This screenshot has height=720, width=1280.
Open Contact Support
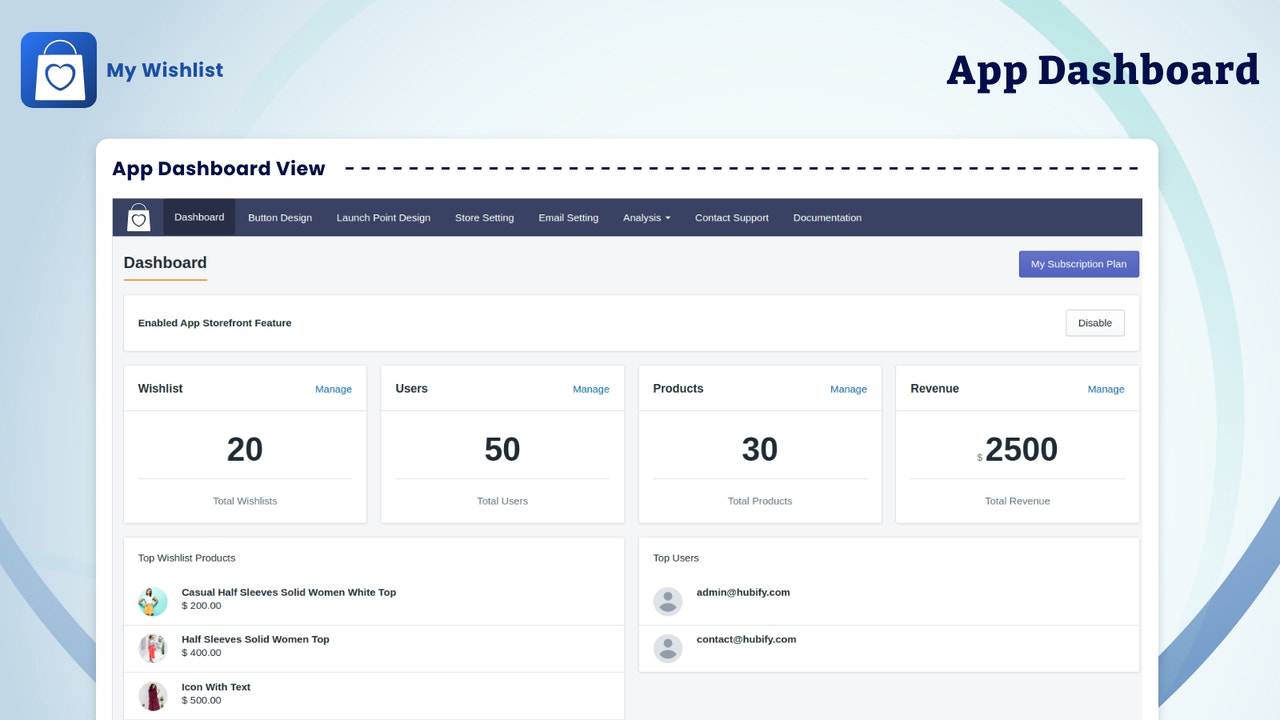(731, 217)
